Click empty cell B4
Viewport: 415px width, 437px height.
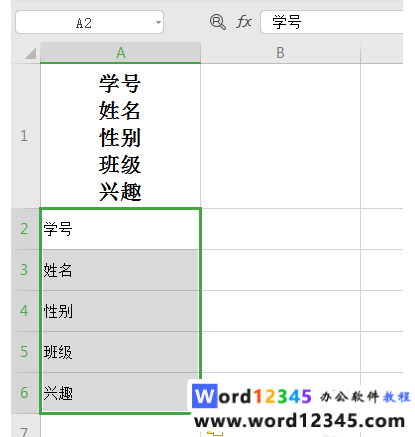coord(280,311)
